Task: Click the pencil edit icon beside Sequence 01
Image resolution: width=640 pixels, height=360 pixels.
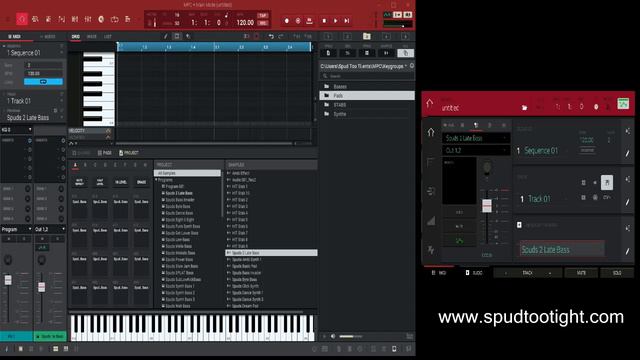Action: click(627, 153)
